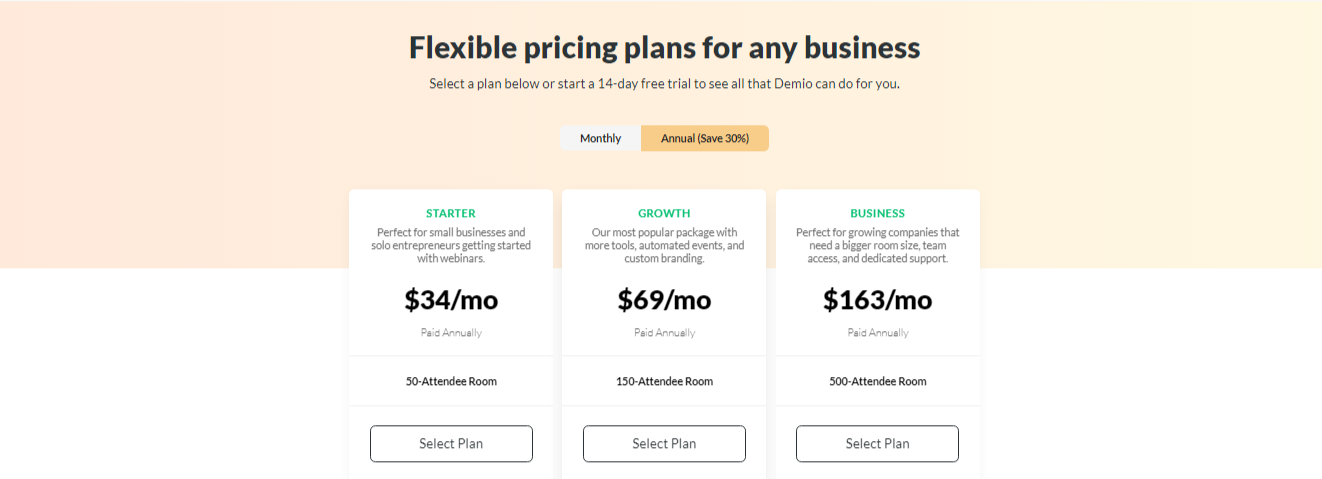Click the Business plan's growing companies description
This screenshot has height=479, width=1322.
tap(877, 245)
